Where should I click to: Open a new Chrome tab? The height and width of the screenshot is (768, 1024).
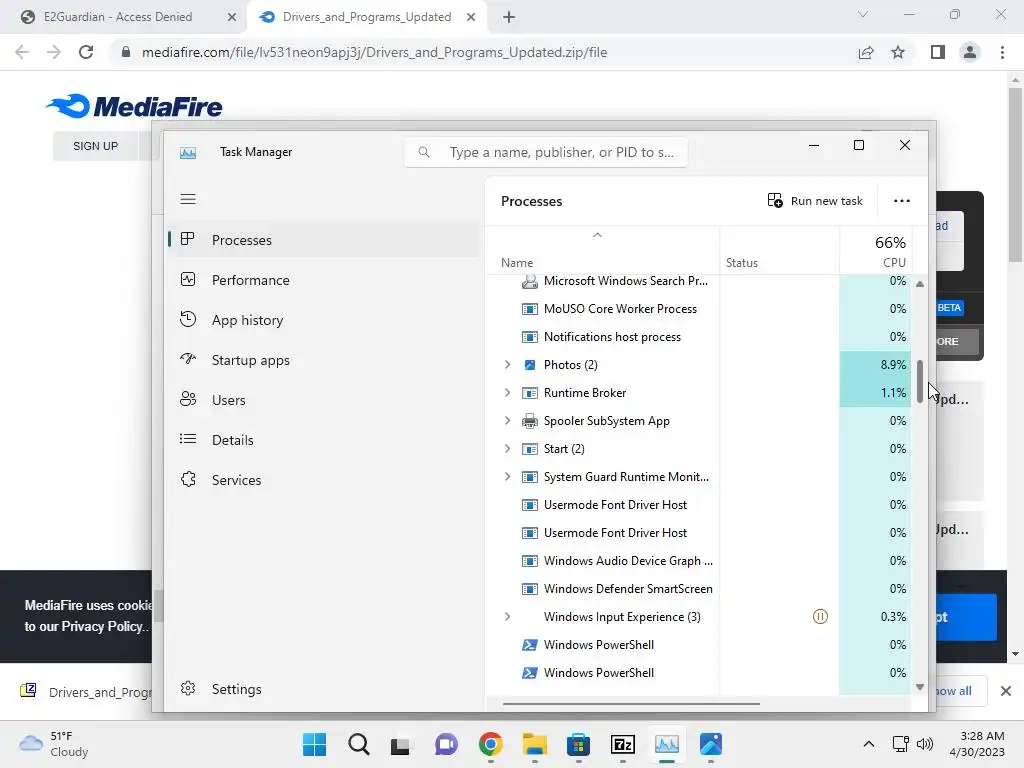(509, 17)
